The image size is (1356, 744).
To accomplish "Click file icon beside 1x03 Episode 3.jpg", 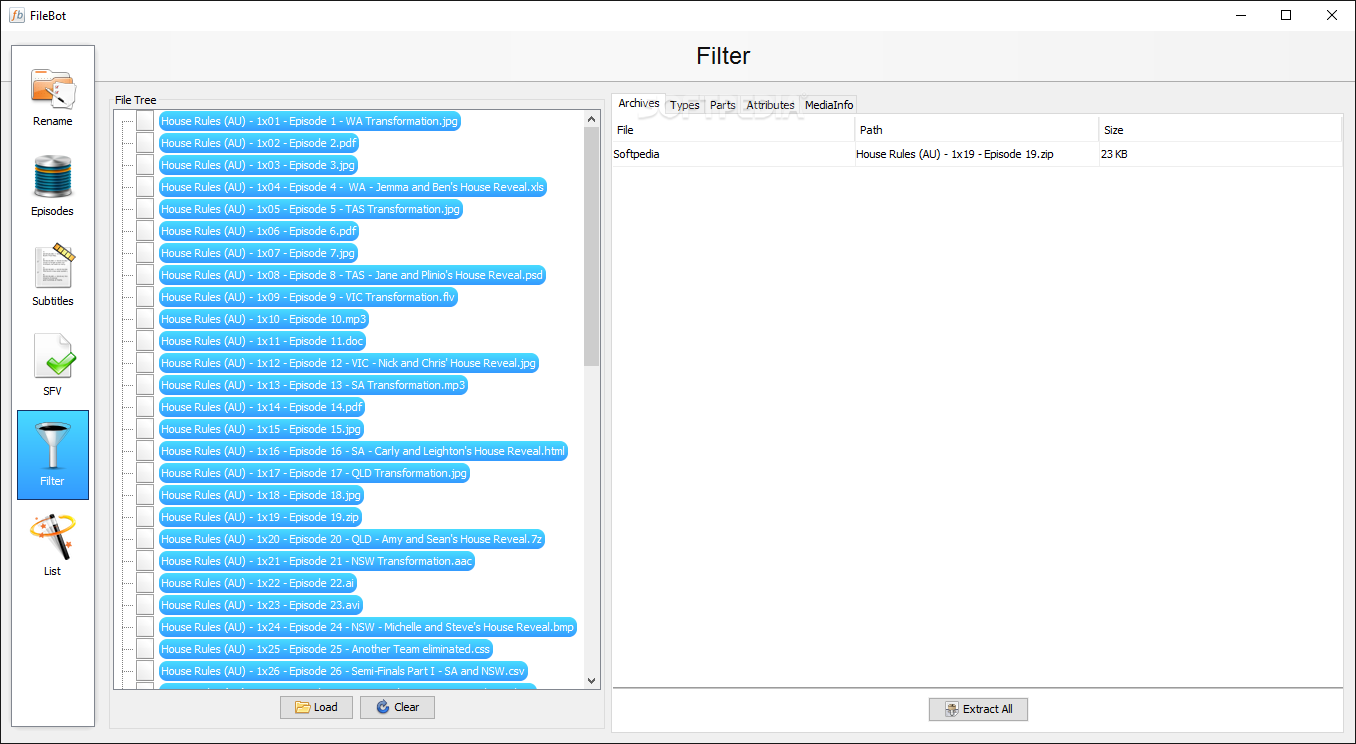I will pyautogui.click(x=145, y=165).
